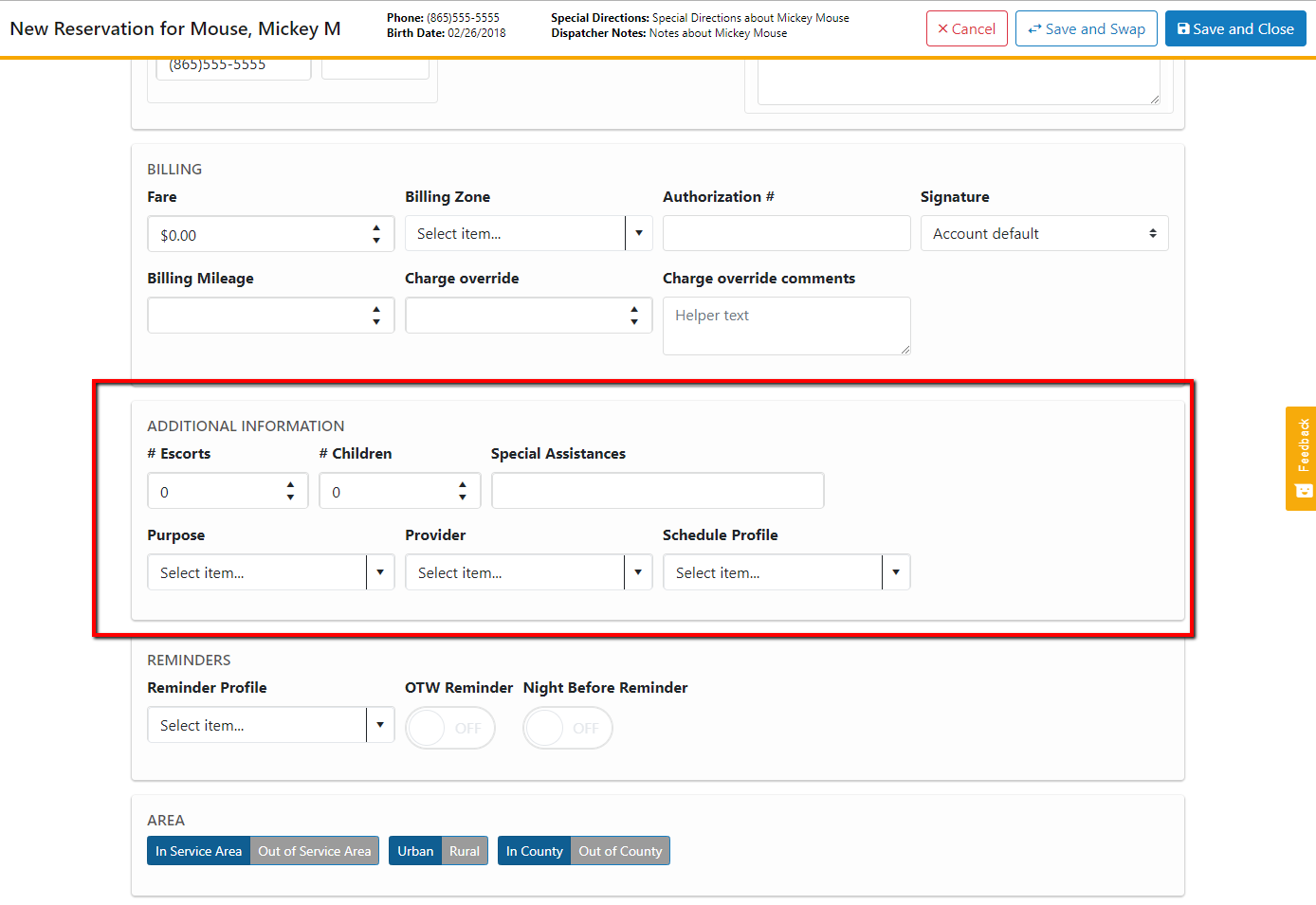The height and width of the screenshot is (905, 1316).
Task: Click Save and Close button
Action: [1234, 28]
